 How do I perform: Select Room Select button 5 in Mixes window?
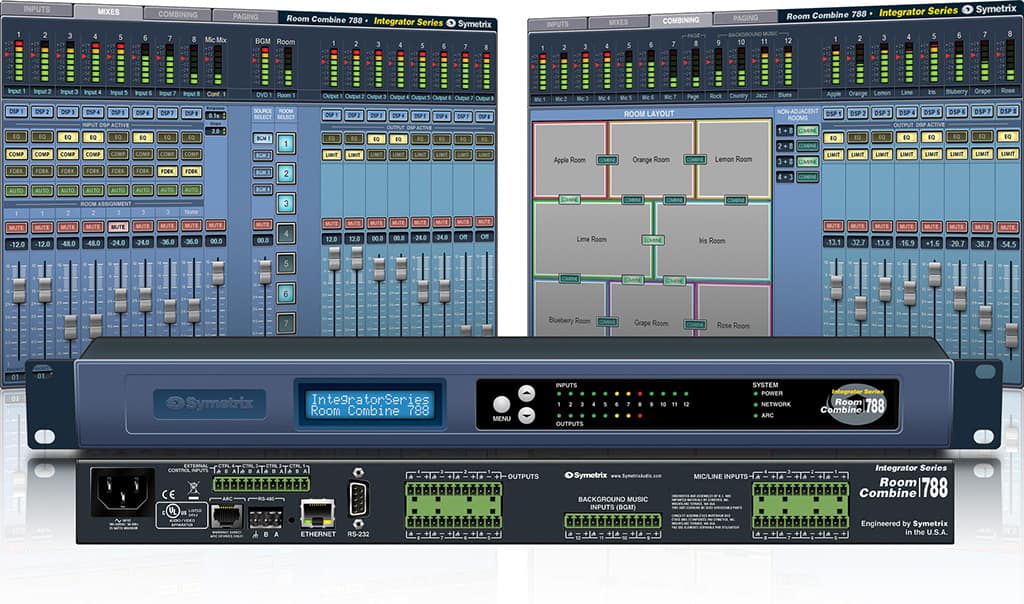click(x=286, y=264)
